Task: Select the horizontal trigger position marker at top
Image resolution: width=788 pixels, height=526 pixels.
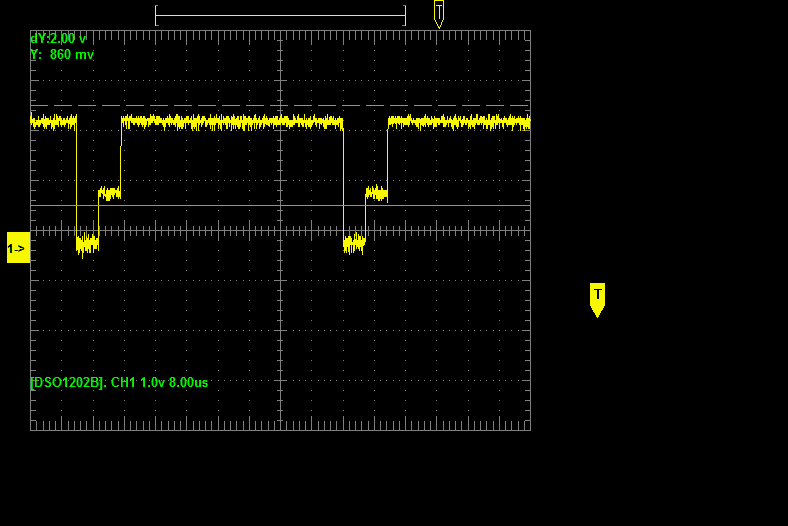Action: click(x=439, y=14)
